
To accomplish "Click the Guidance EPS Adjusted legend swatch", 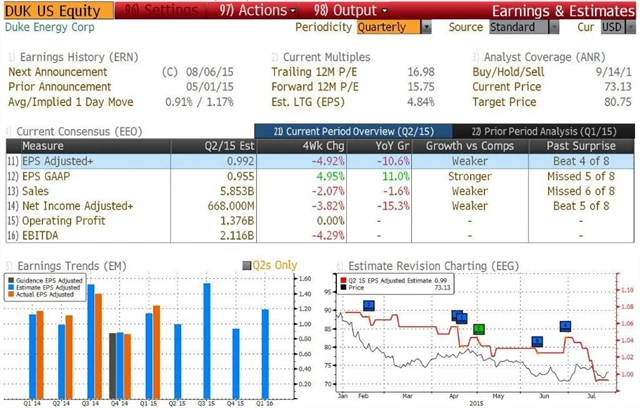I will (11, 281).
